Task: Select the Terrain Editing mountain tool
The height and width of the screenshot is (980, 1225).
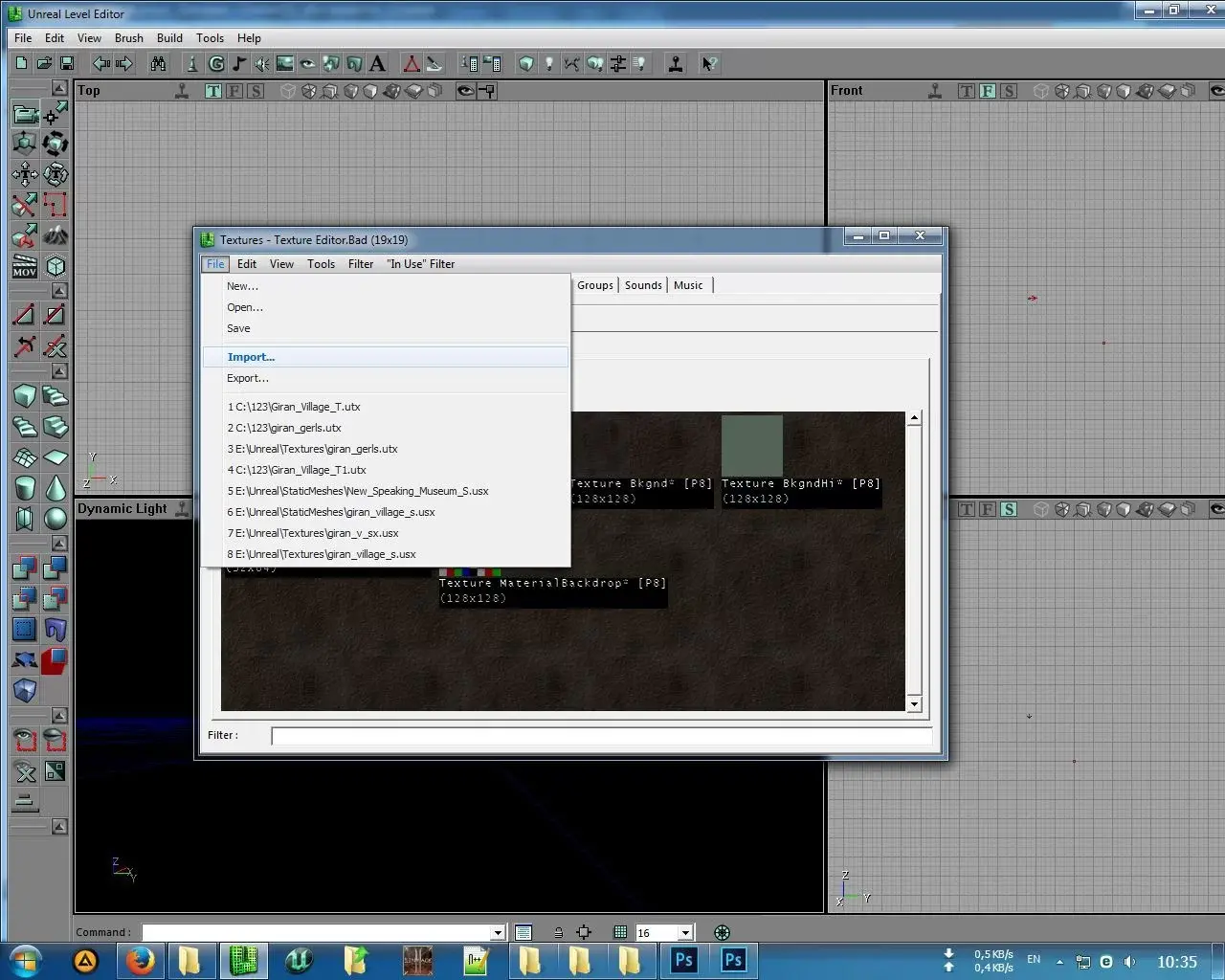Action: click(56, 234)
